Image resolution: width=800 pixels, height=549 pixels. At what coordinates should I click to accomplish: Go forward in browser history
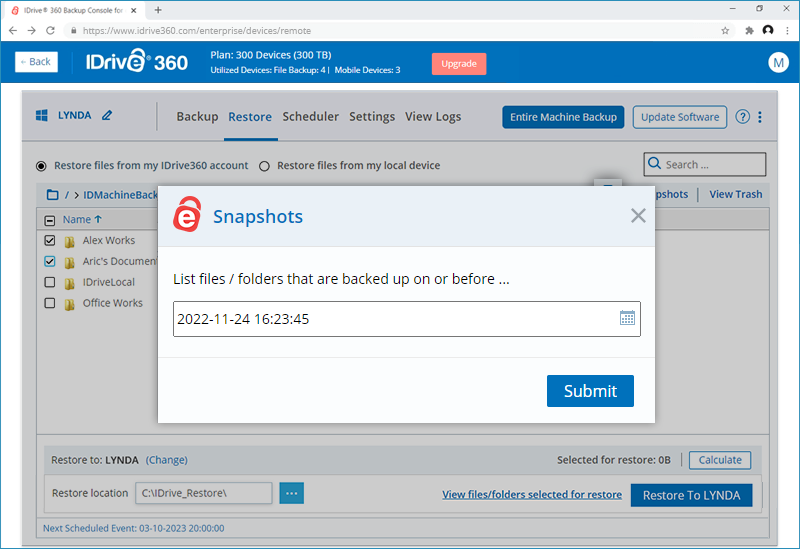tap(32, 31)
